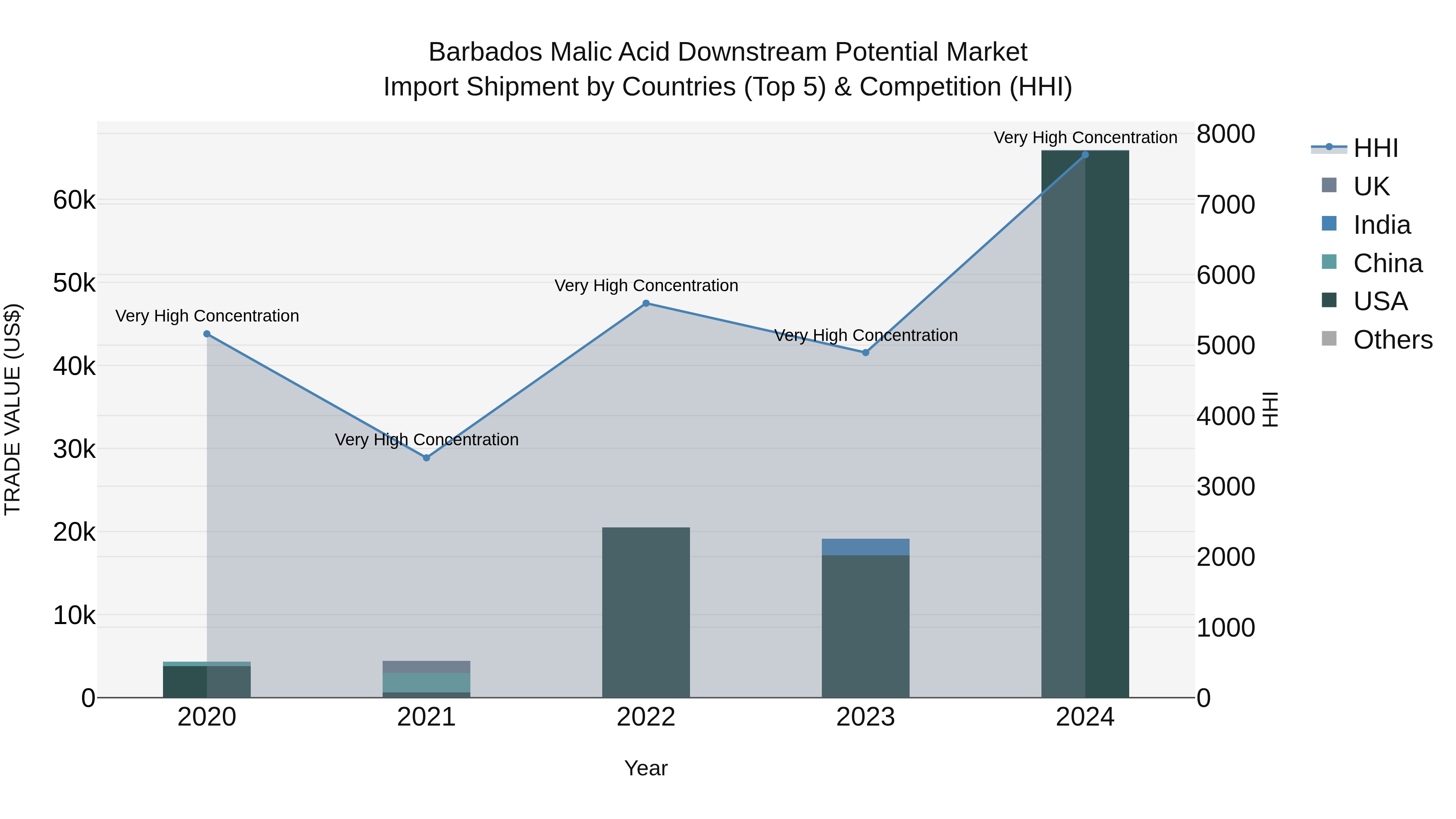This screenshot has height=819, width=1456.
Task: Click the USA dark green legend swatch
Action: click(1329, 300)
